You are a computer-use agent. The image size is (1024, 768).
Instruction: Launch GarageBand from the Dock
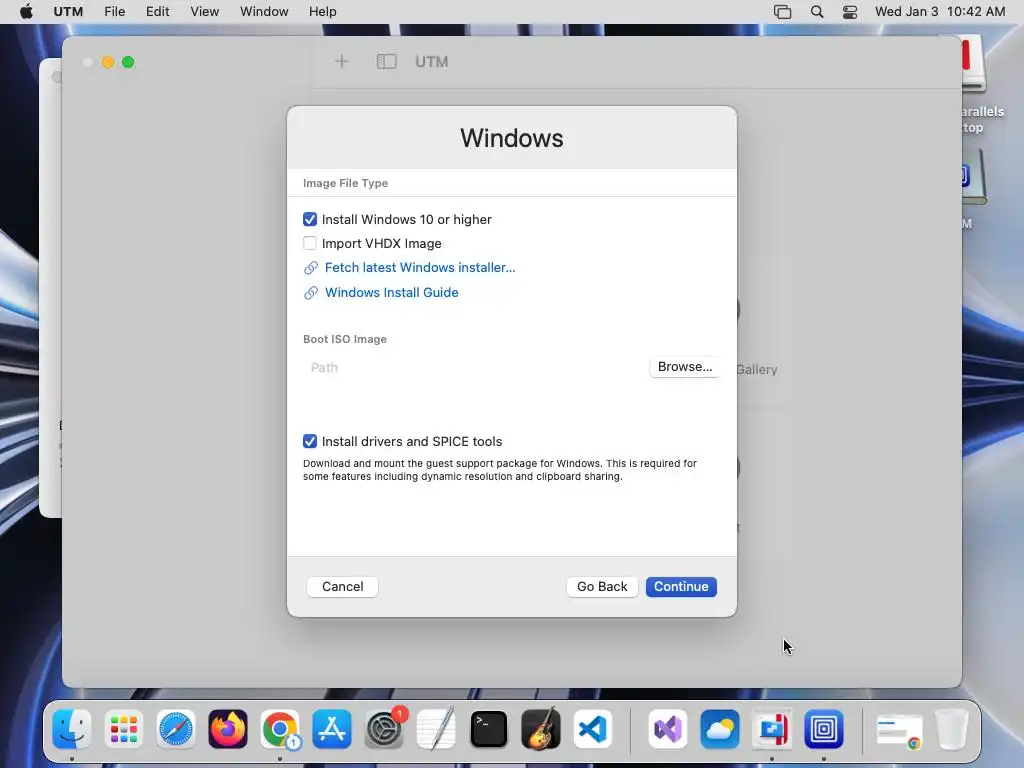(x=541, y=729)
